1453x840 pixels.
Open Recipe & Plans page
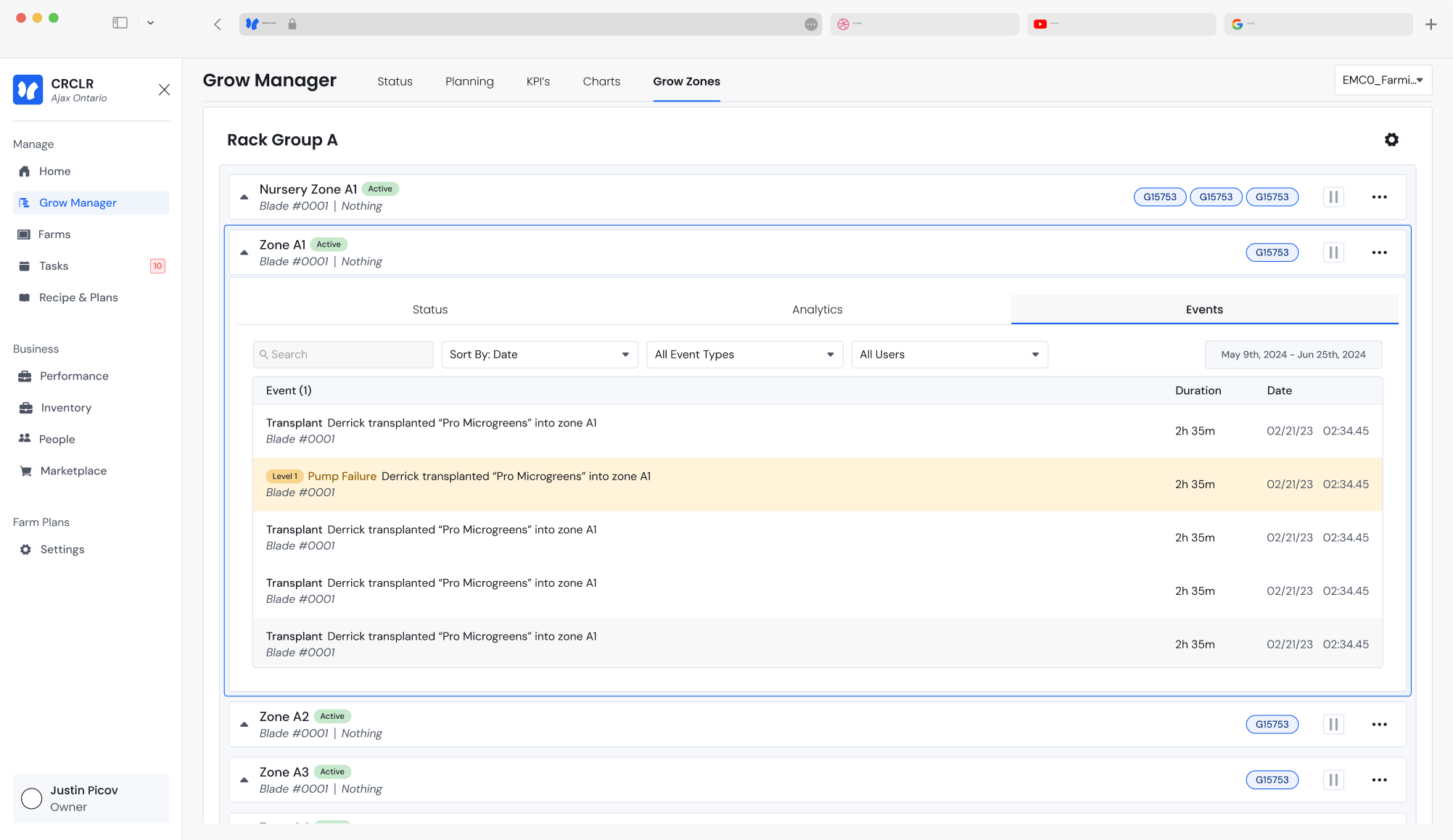click(x=78, y=297)
